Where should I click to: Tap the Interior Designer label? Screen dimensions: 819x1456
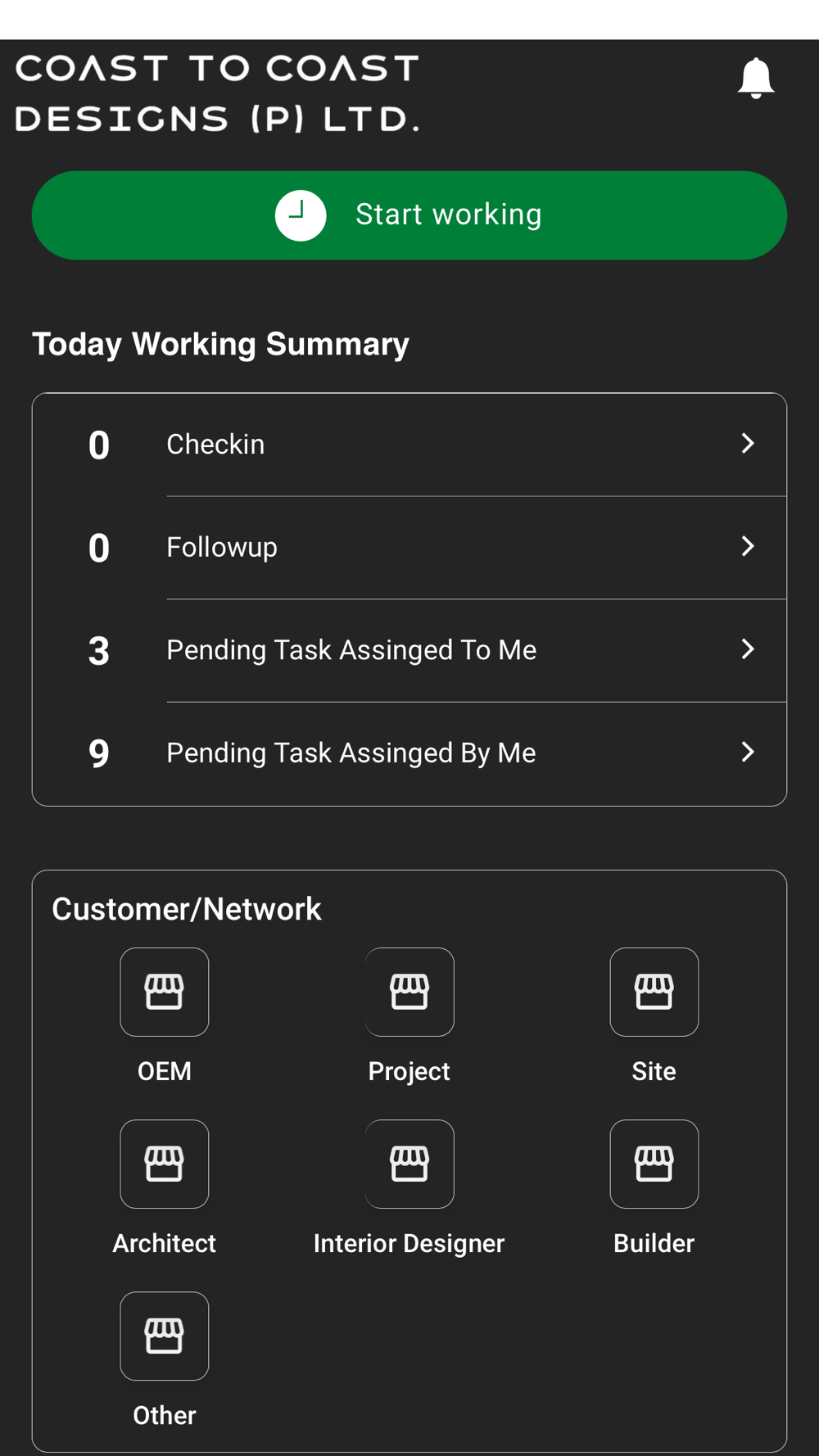[409, 1243]
